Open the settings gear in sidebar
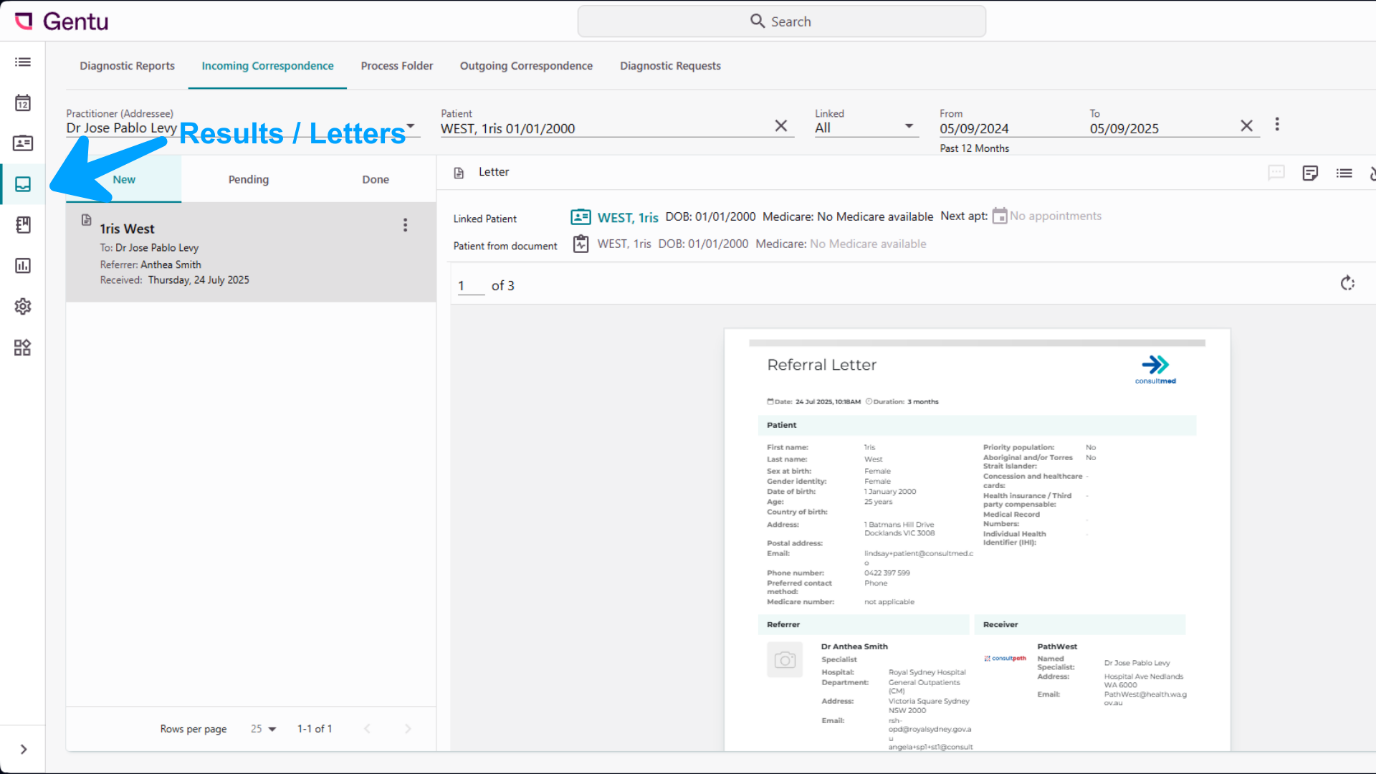This screenshot has height=774, width=1376. point(22,307)
